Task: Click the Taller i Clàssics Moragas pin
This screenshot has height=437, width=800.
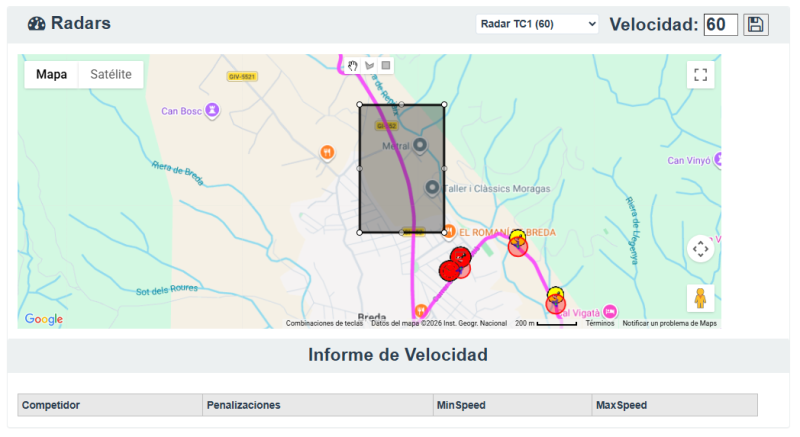Action: pyautogui.click(x=432, y=187)
